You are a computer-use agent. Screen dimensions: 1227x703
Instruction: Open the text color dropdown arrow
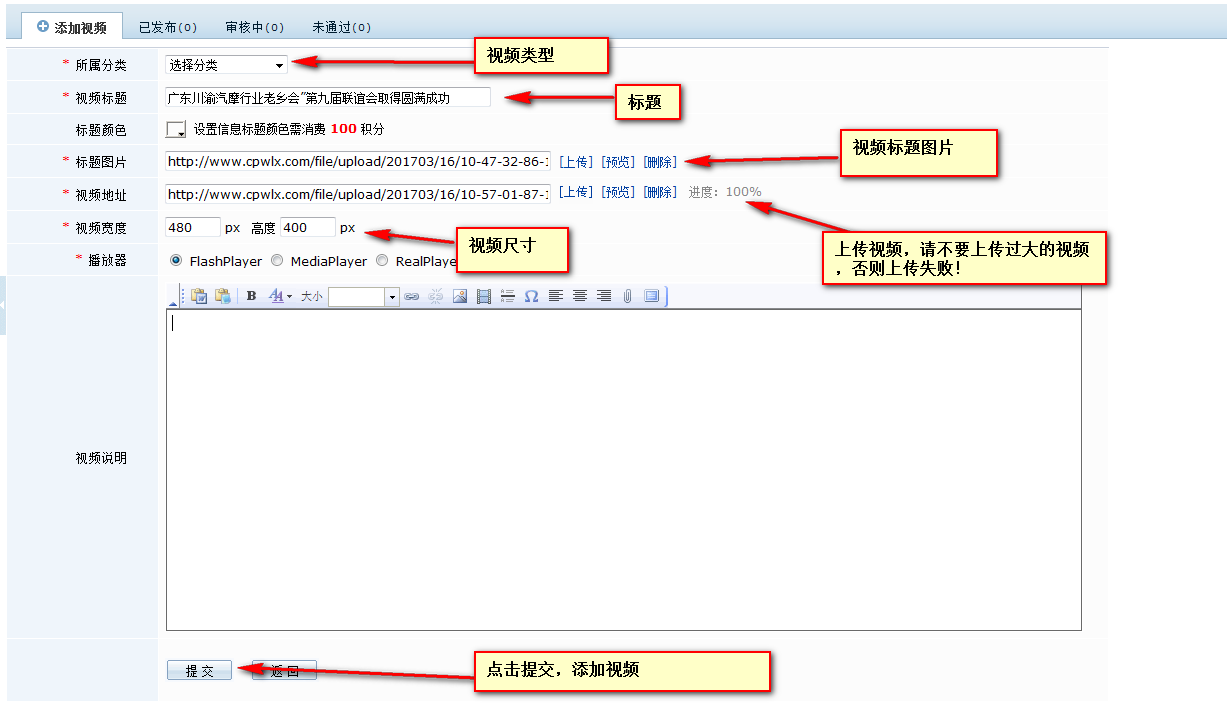click(x=289, y=297)
